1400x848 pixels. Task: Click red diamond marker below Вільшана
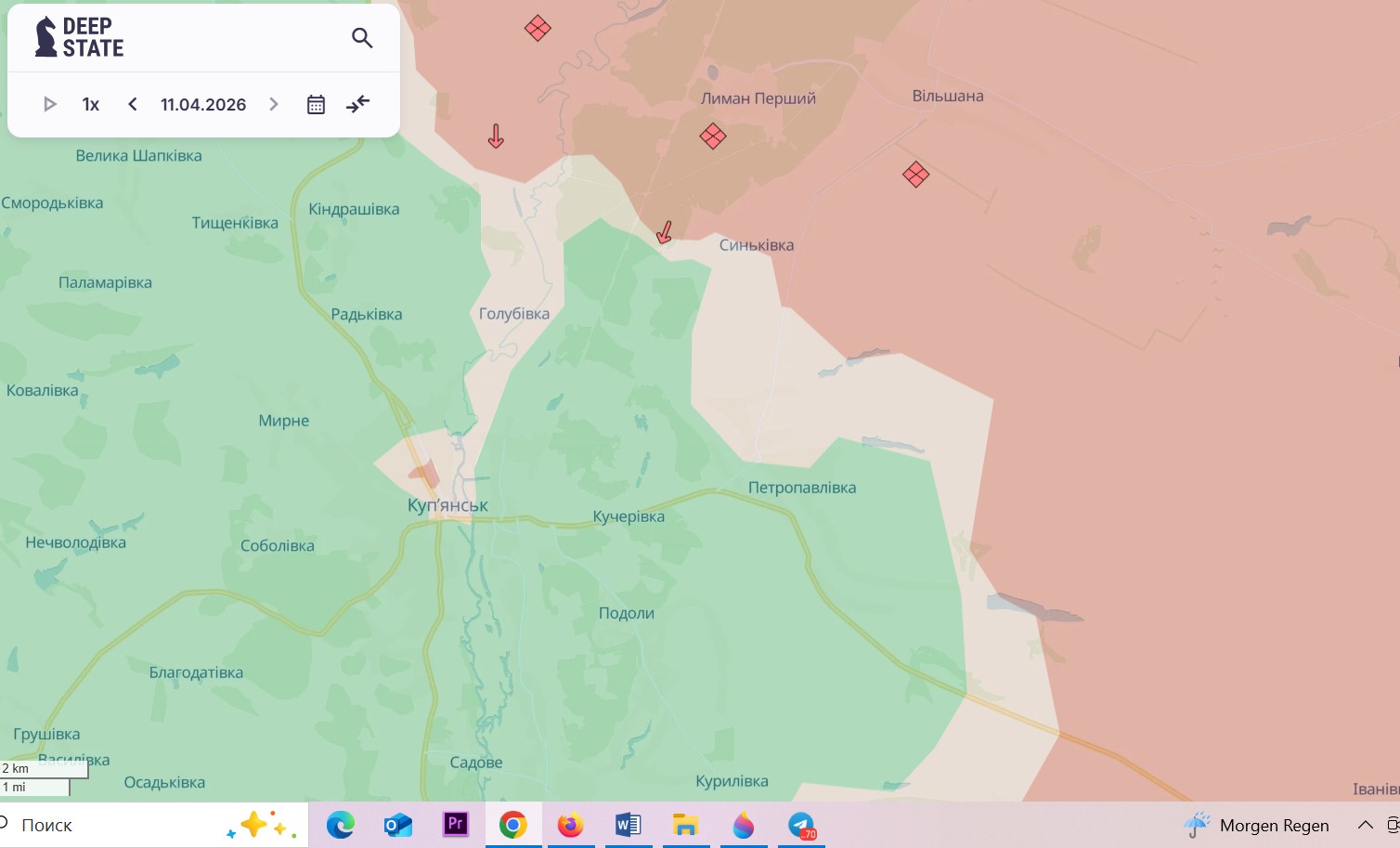point(915,174)
